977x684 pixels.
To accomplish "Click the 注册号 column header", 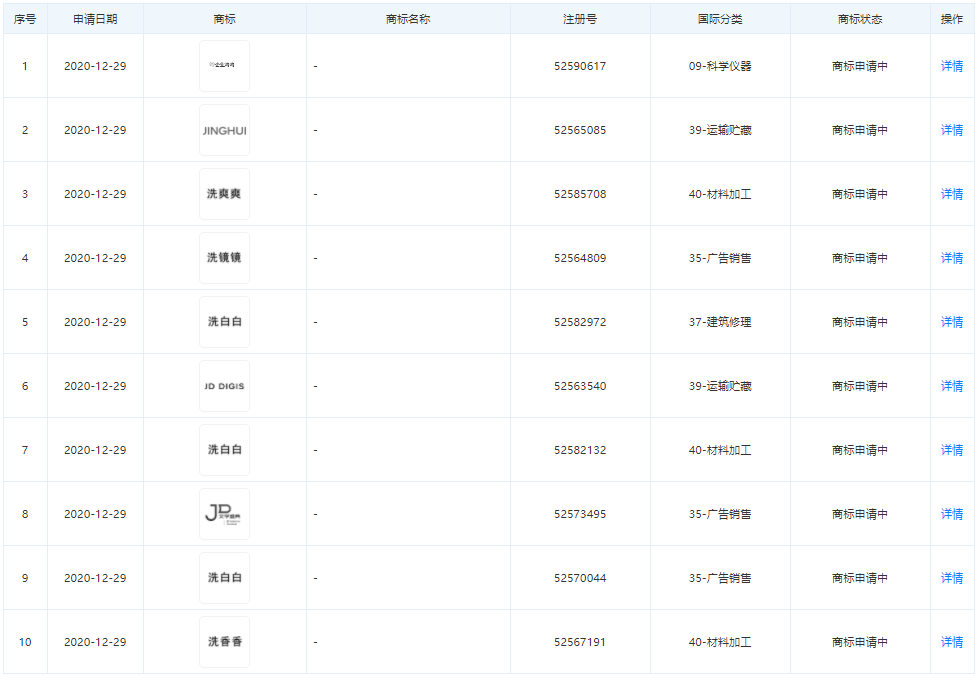I will pos(580,19).
